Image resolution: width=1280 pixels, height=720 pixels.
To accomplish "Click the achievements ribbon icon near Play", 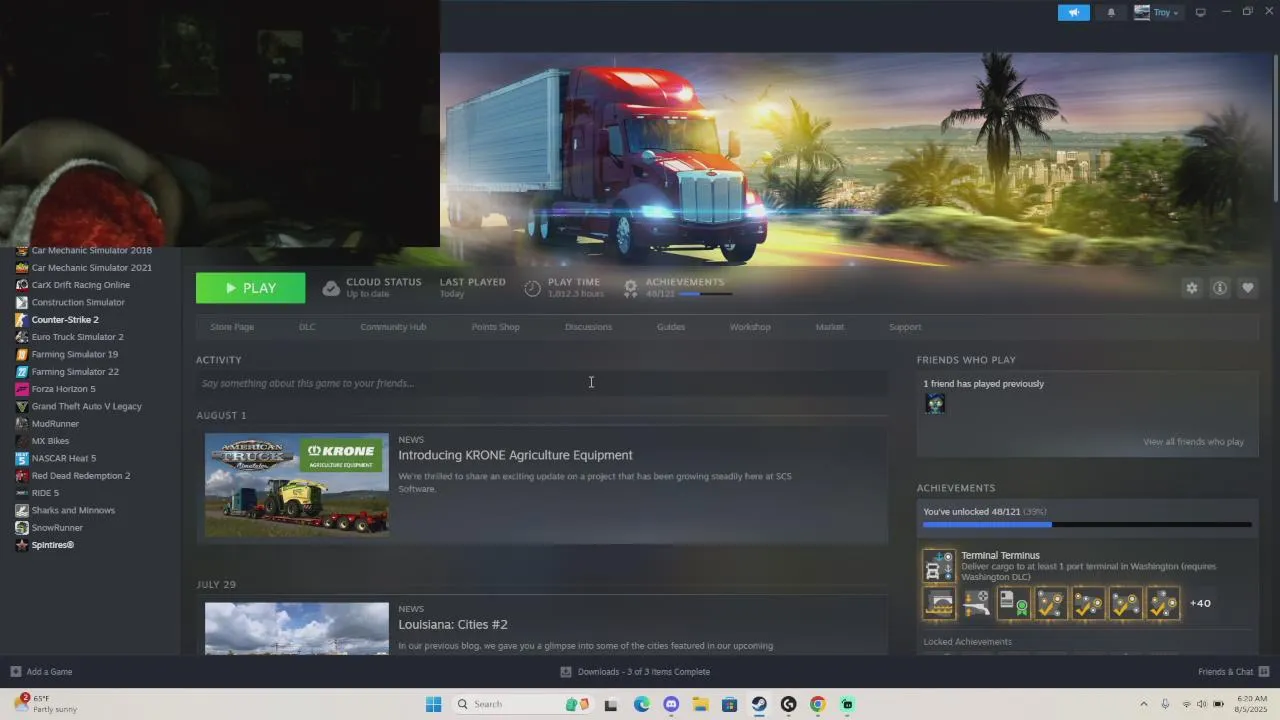I will pyautogui.click(x=630, y=288).
